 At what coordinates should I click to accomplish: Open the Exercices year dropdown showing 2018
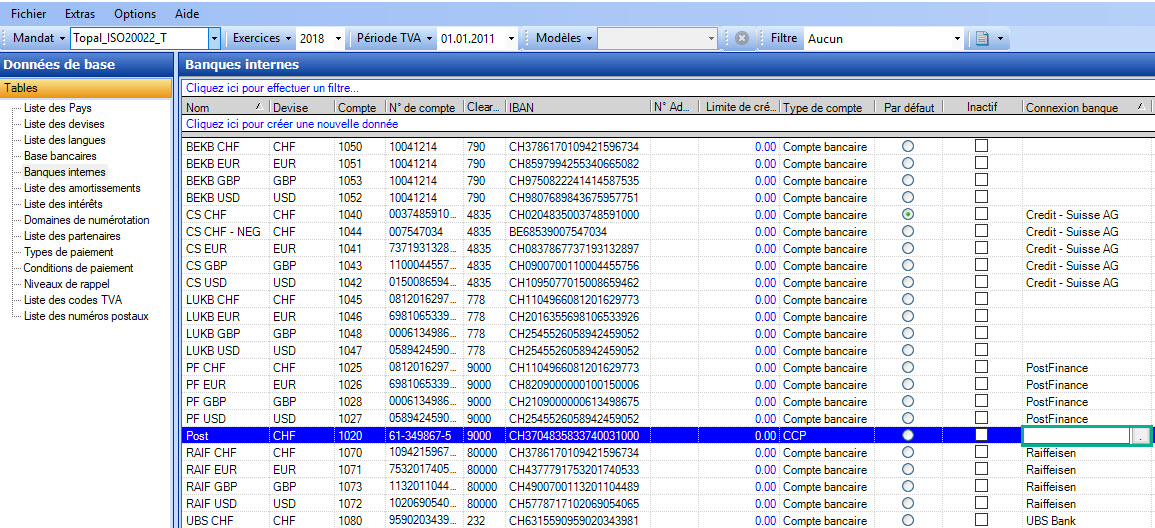(x=338, y=39)
